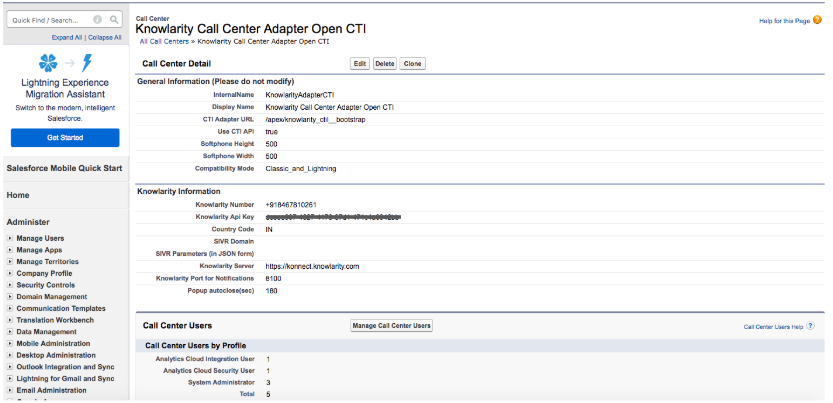Click the Administer section heading
The image size is (833, 403).
pyautogui.click(x=28, y=222)
